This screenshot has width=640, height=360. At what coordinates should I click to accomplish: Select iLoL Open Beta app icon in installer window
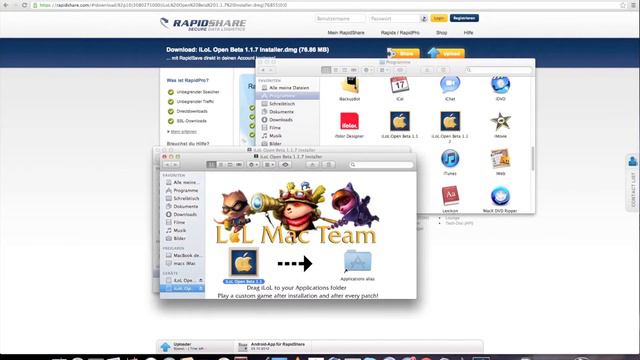pos(243,262)
